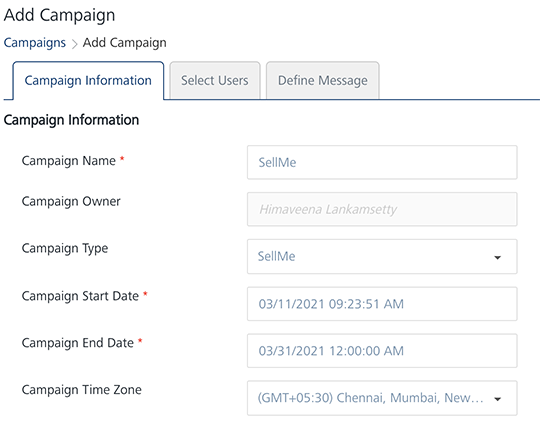Click the Campaign Type label
Viewport: 540px width, 431px height.
[x=65, y=249]
